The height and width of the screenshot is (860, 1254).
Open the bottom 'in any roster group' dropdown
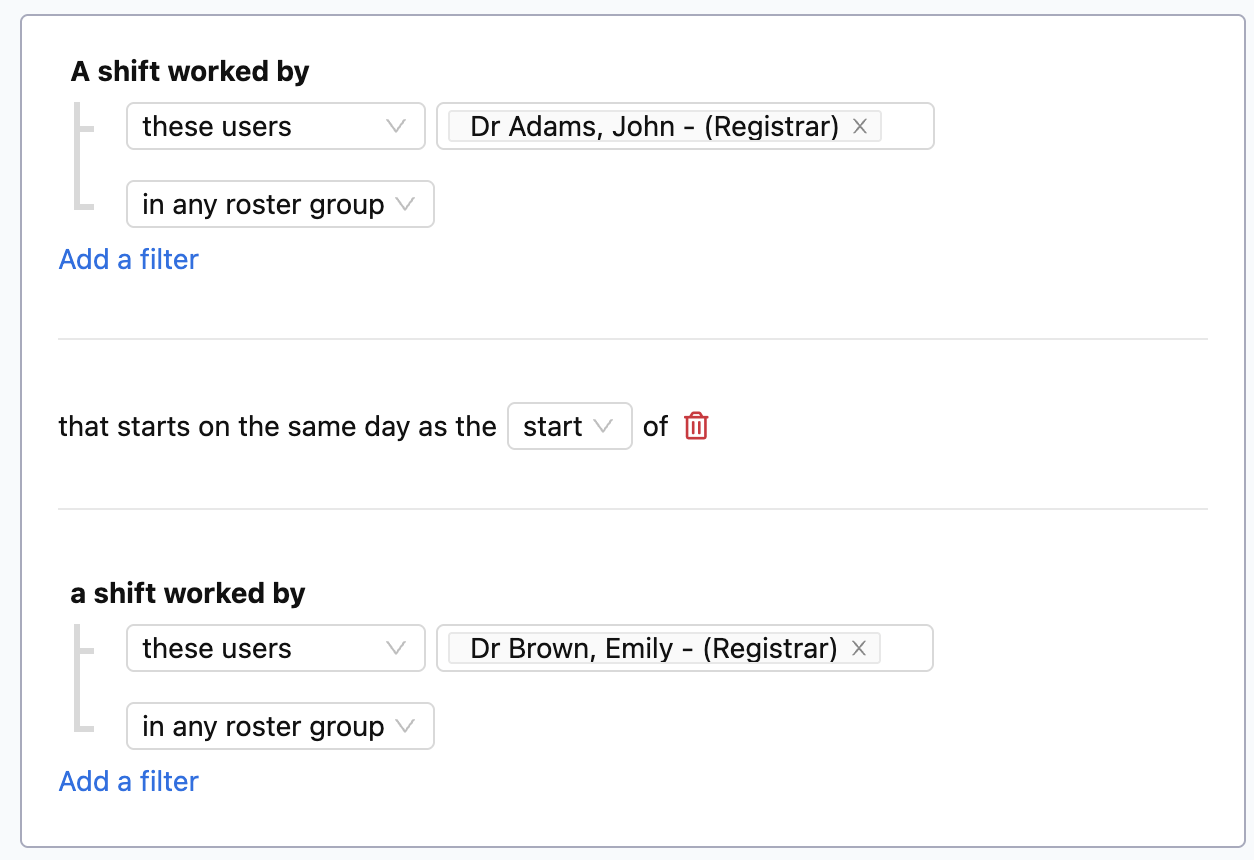[x=280, y=726]
